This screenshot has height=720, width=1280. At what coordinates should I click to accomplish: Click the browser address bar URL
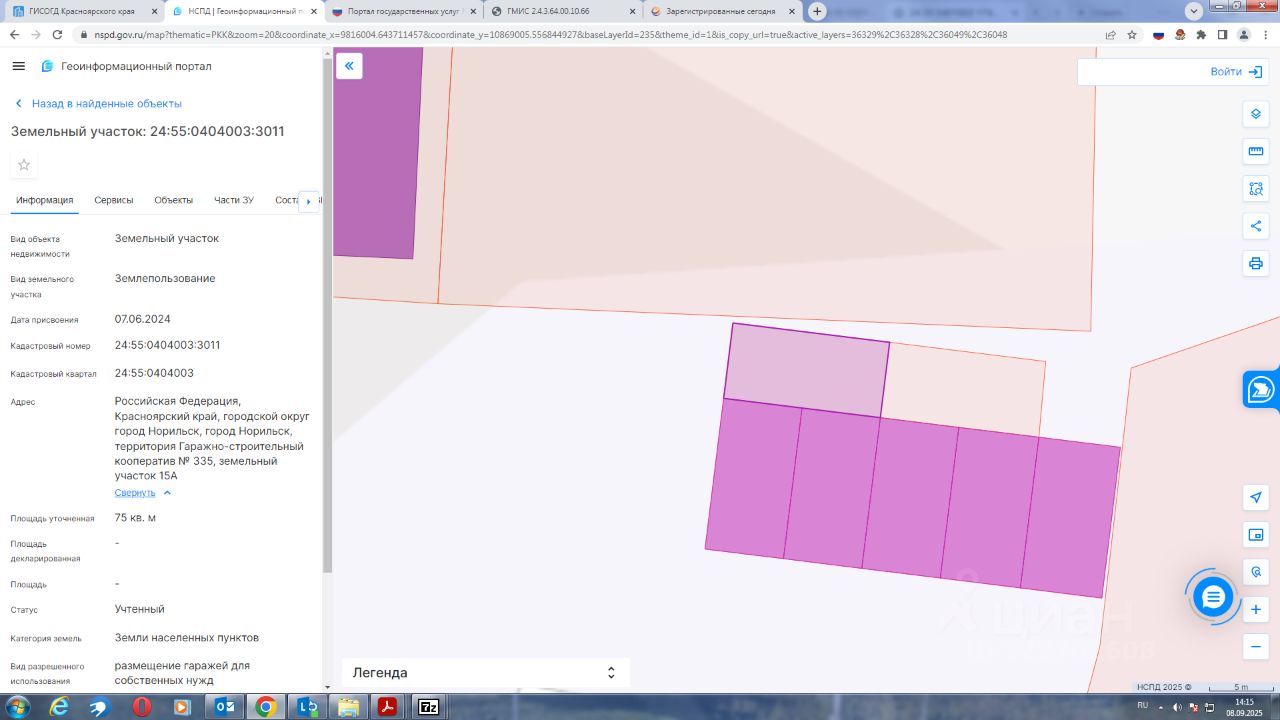tap(550, 34)
